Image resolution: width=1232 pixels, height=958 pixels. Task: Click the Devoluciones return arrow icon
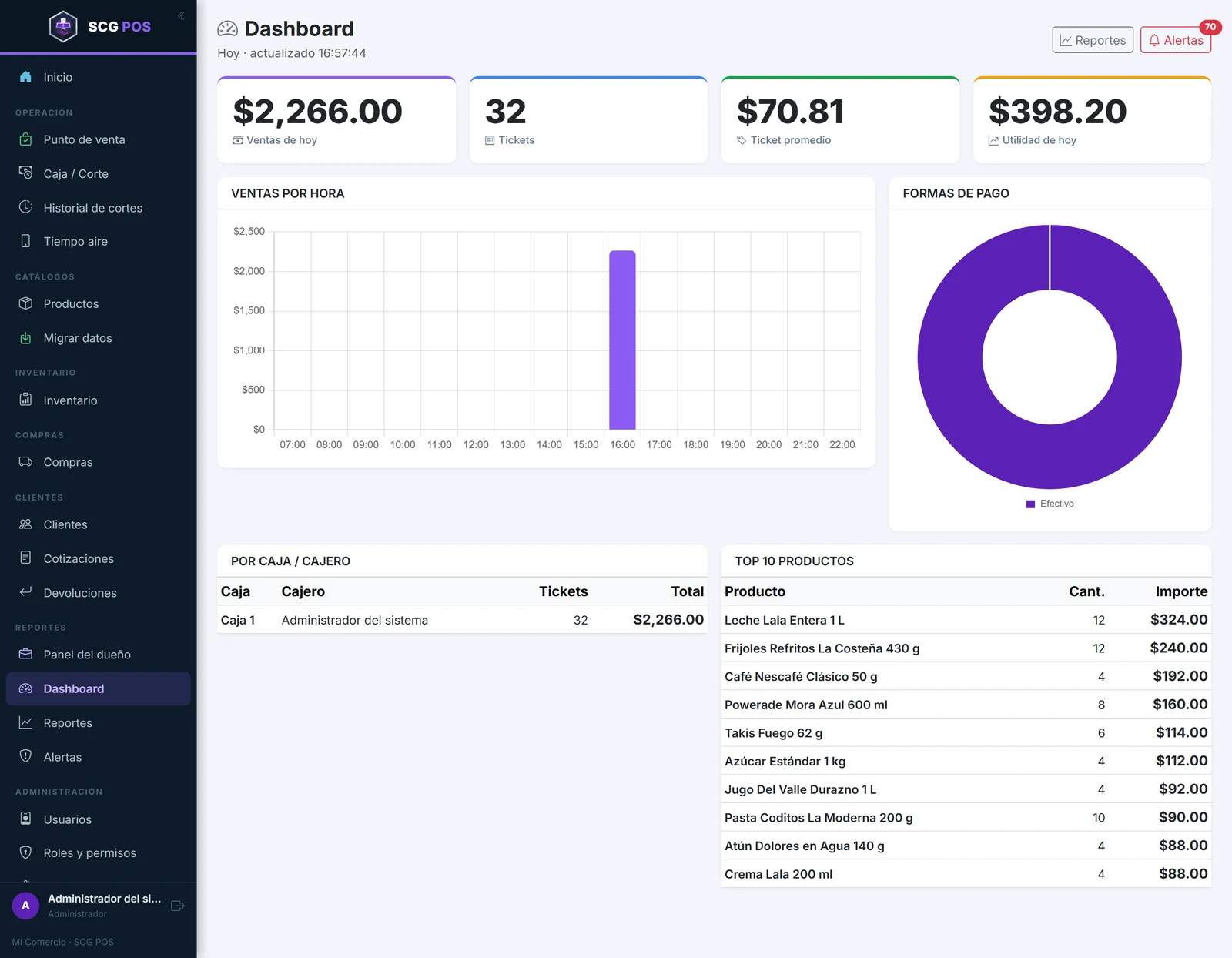click(25, 592)
